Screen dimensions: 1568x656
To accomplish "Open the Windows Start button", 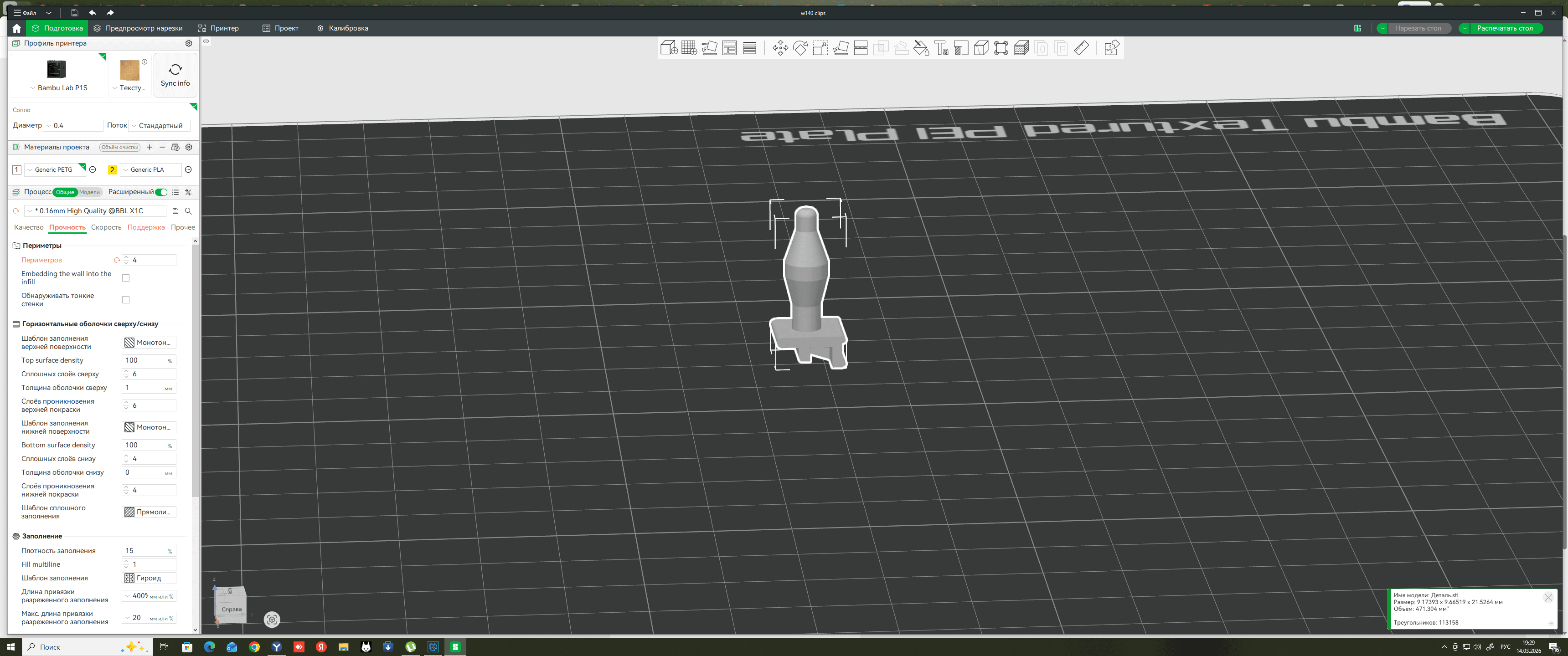I will [11, 647].
